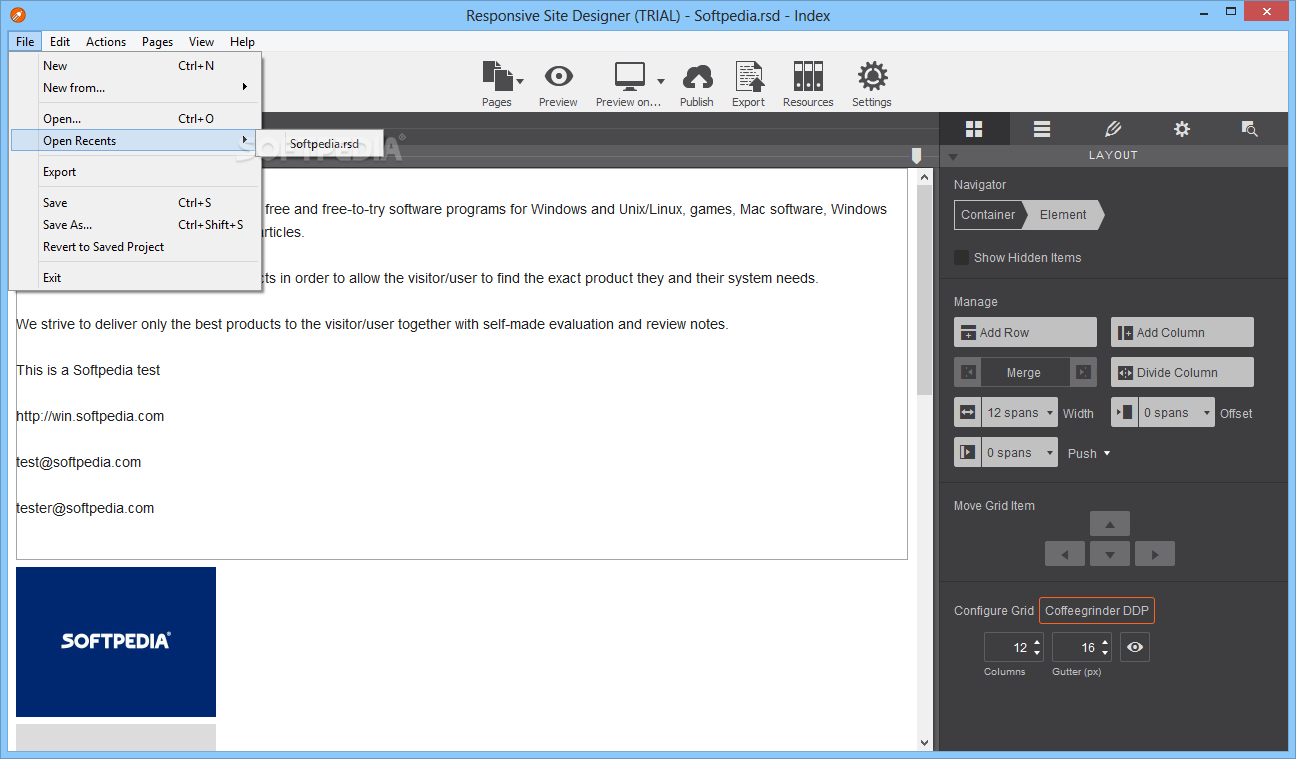Click the Preview eye icon

(x=558, y=77)
